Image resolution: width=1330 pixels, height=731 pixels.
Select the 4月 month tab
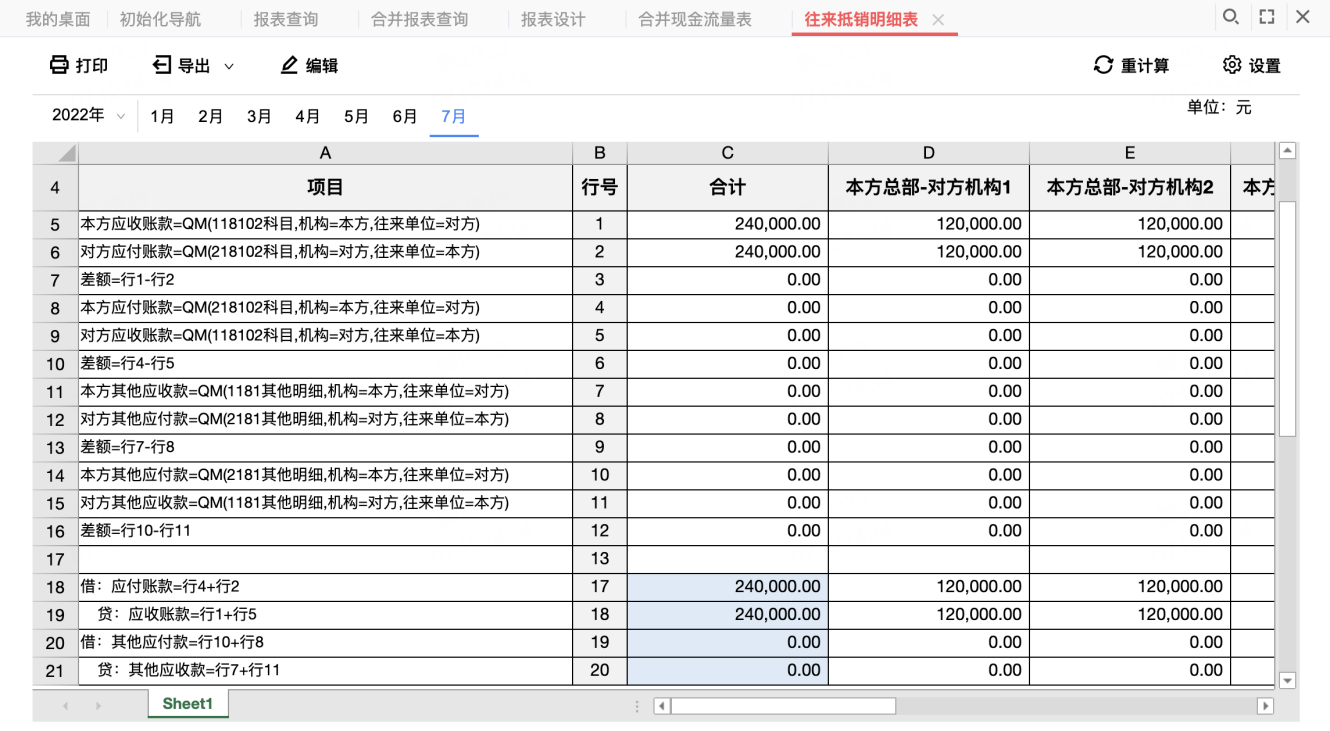click(308, 116)
